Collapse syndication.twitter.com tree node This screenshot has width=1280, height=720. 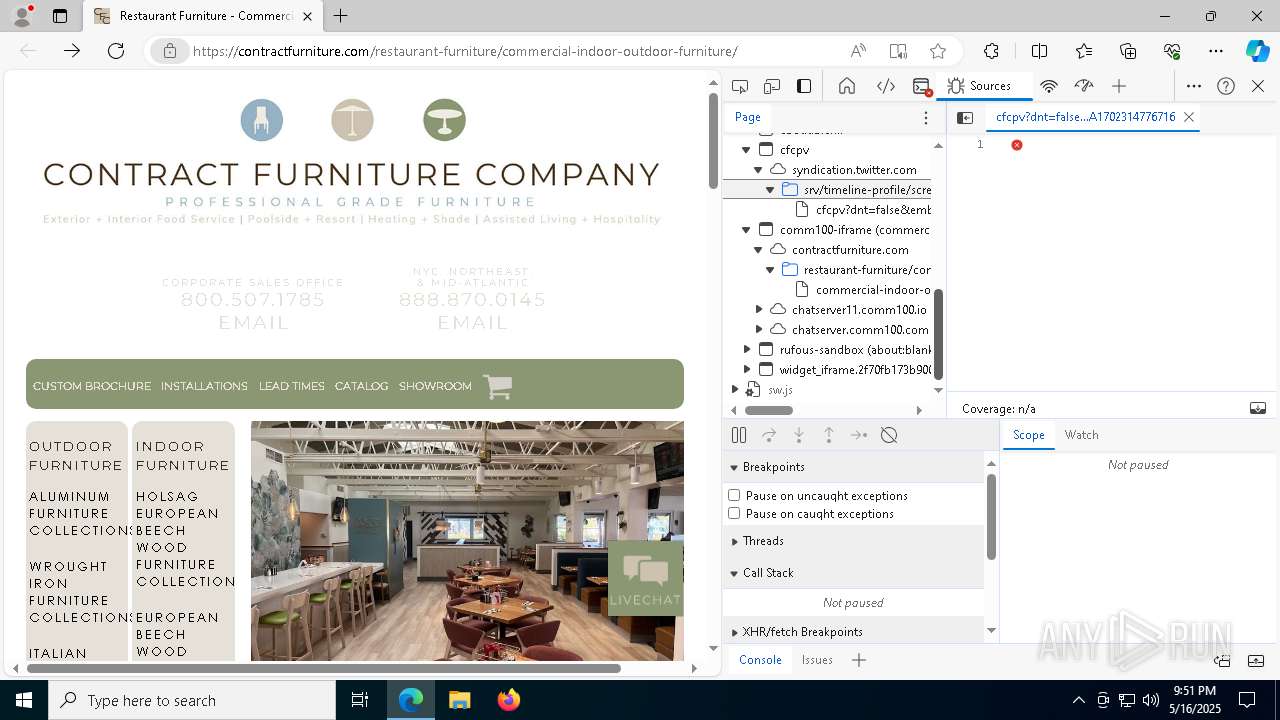tap(758, 170)
